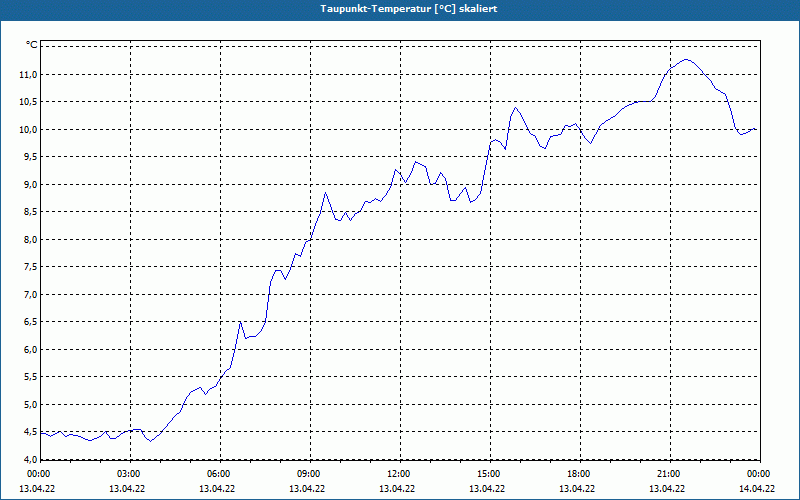This screenshot has height=500, width=800.
Task: Click the 13.04.22 date below 12:00
Action: [x=397, y=488]
